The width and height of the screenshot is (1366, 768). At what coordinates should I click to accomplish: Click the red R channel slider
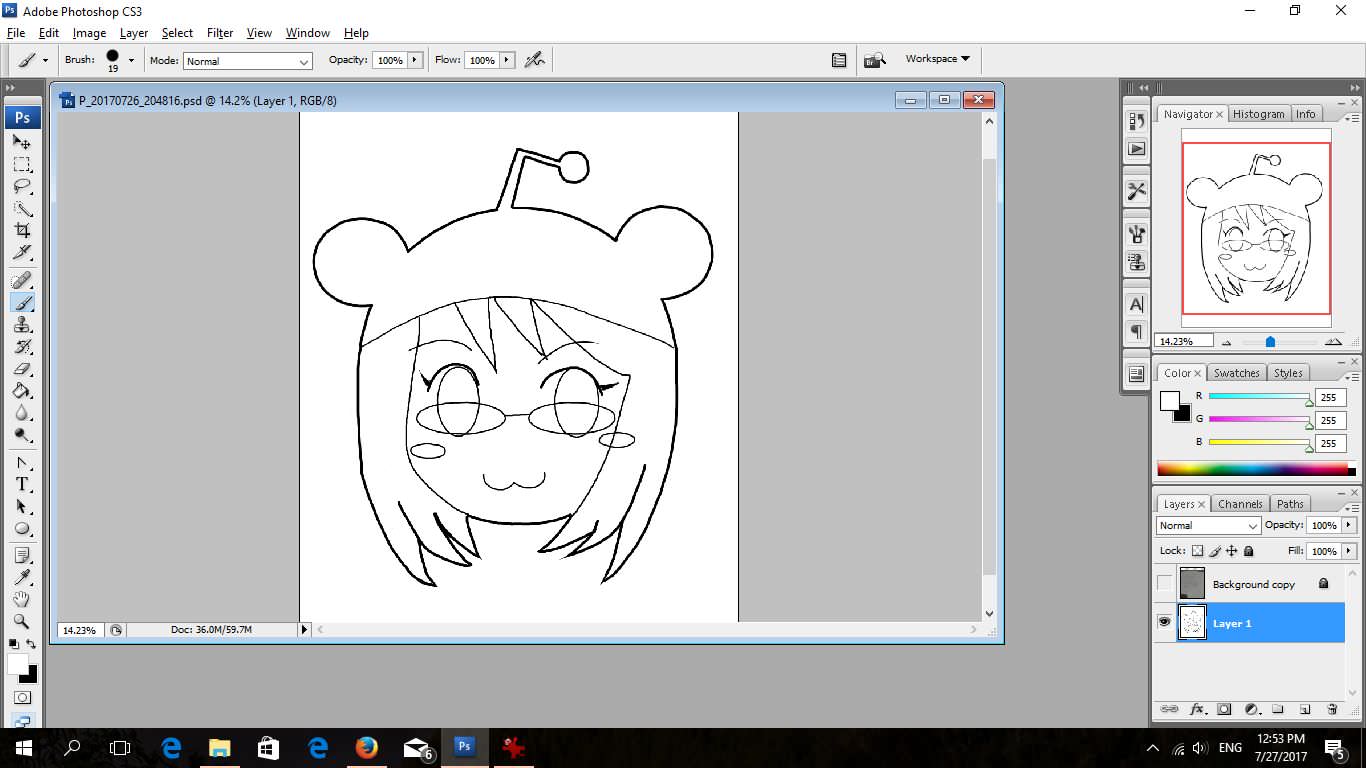1258,397
